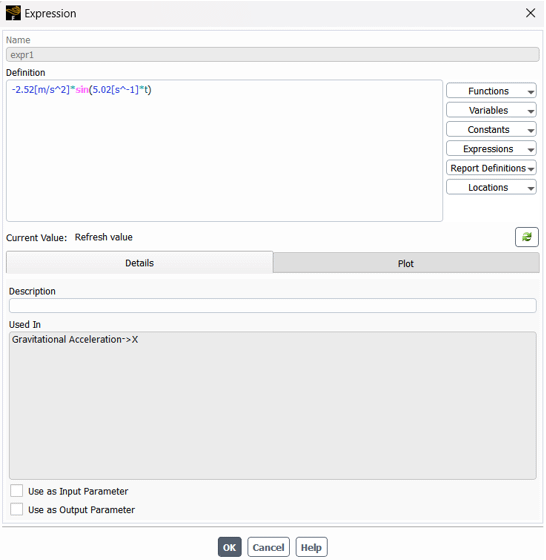Click the Fluent application icon in title bar

[x=13, y=13]
